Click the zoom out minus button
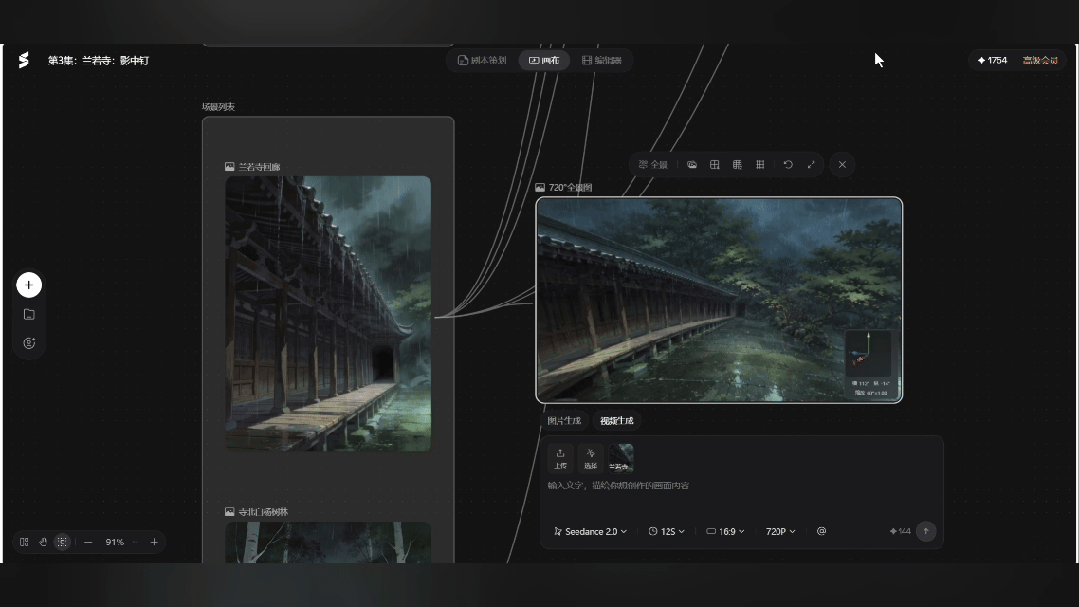The width and height of the screenshot is (1079, 607). click(x=88, y=542)
